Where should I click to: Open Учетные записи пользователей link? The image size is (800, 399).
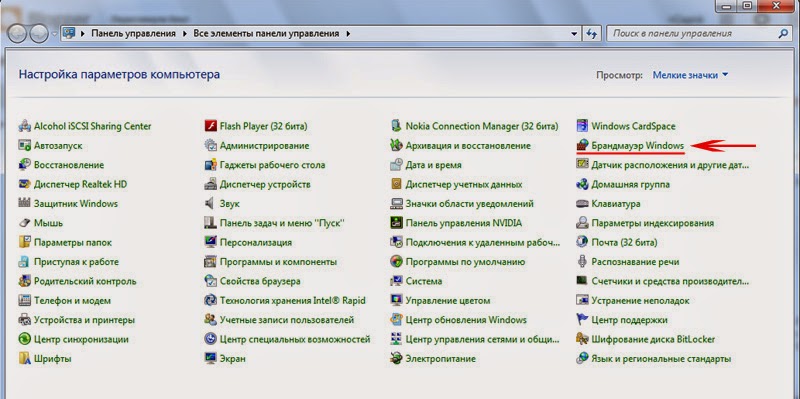pyautogui.click(x=287, y=320)
